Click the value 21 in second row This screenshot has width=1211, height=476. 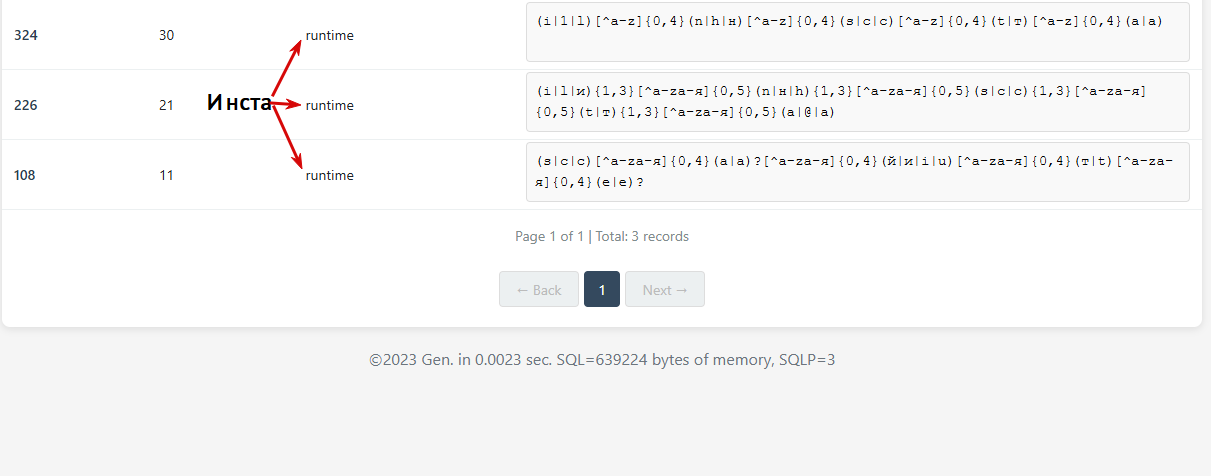(166, 105)
